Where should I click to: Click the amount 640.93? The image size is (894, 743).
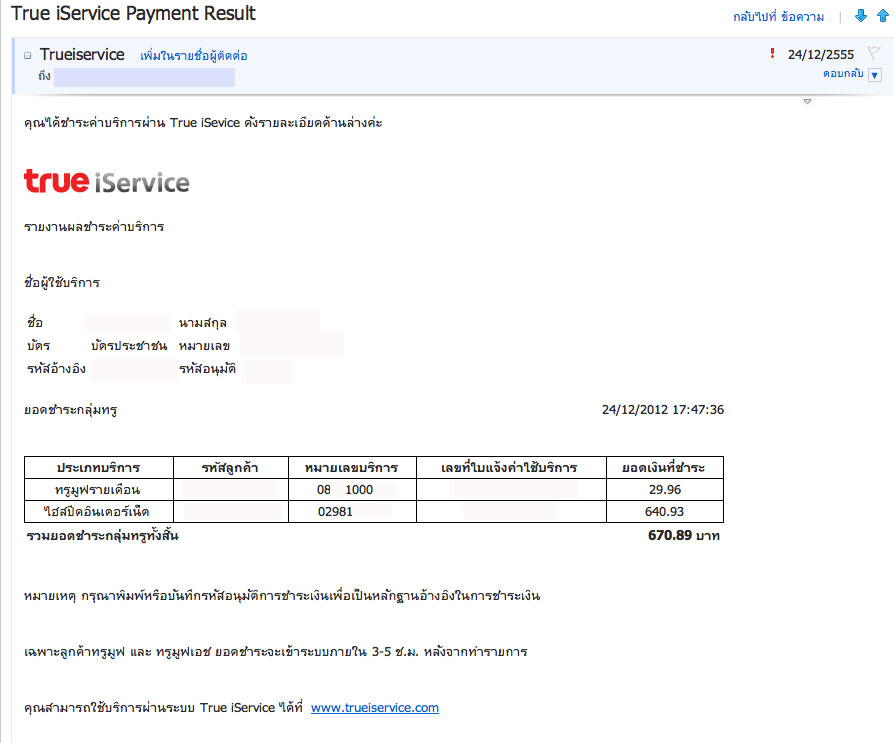(x=664, y=511)
